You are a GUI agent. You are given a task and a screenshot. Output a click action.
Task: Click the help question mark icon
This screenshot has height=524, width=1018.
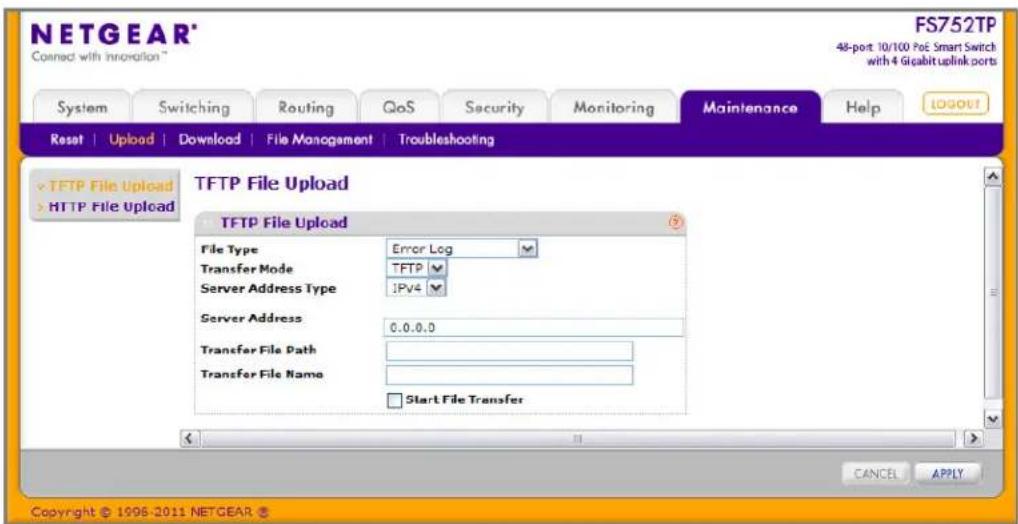pos(676,223)
